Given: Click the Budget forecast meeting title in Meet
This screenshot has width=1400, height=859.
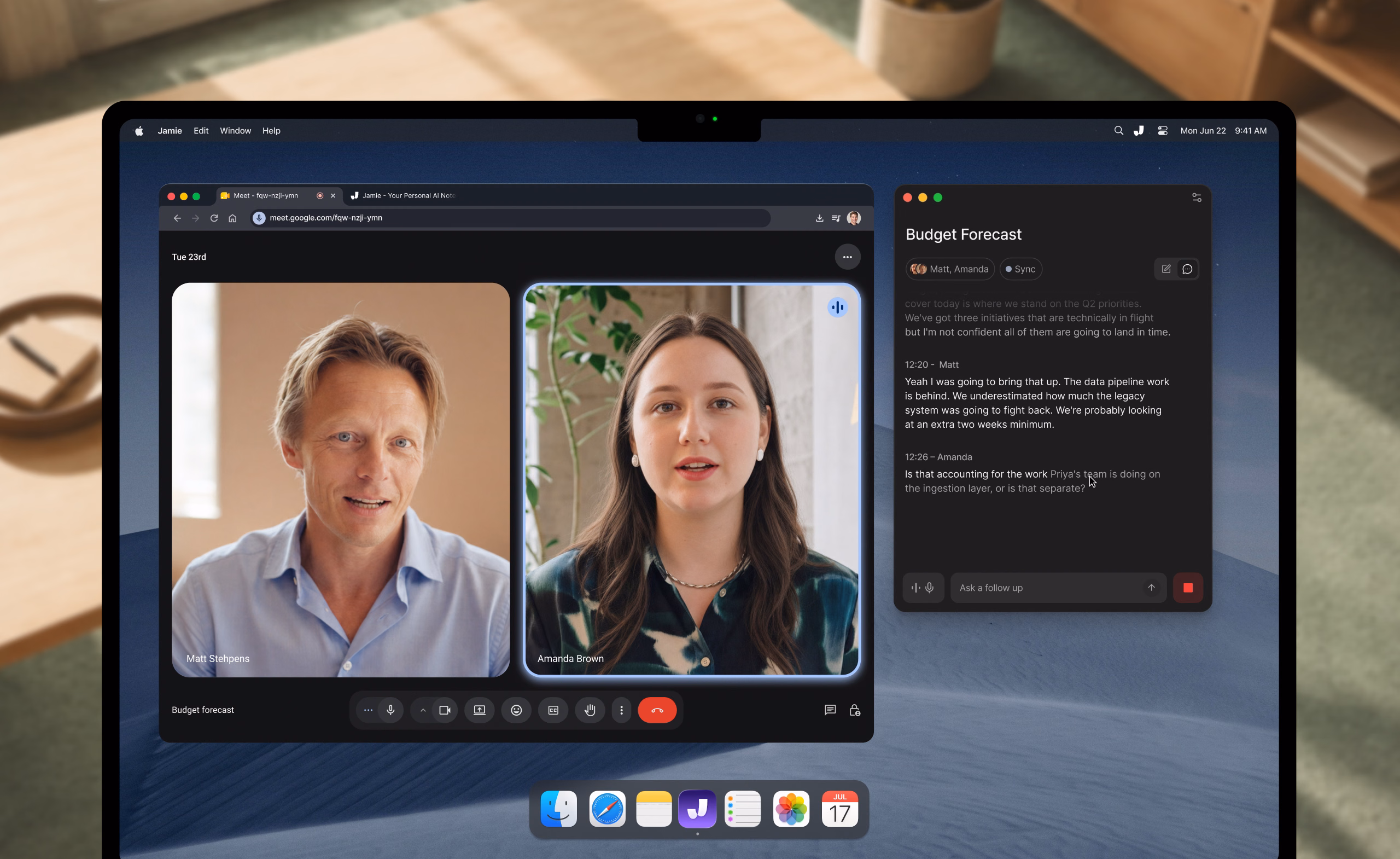Looking at the screenshot, I should (x=203, y=710).
